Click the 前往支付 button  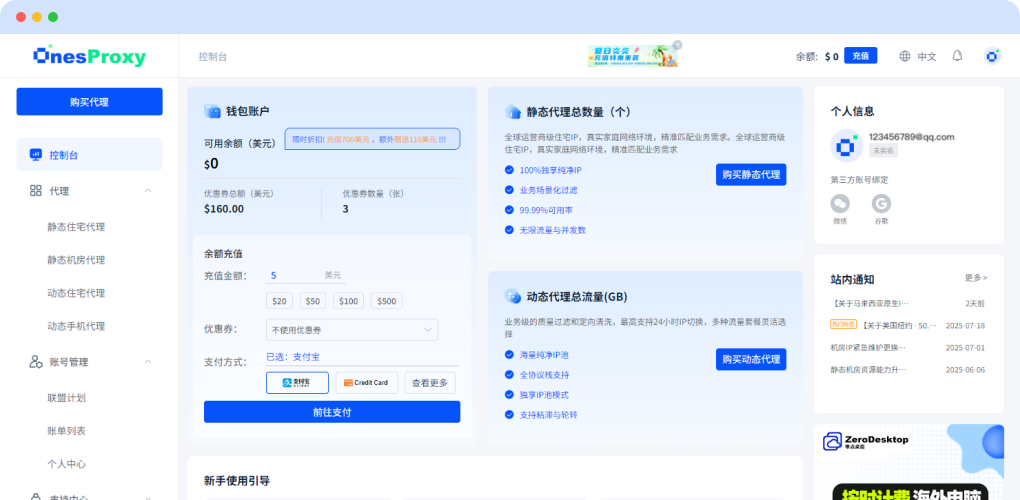(332, 412)
